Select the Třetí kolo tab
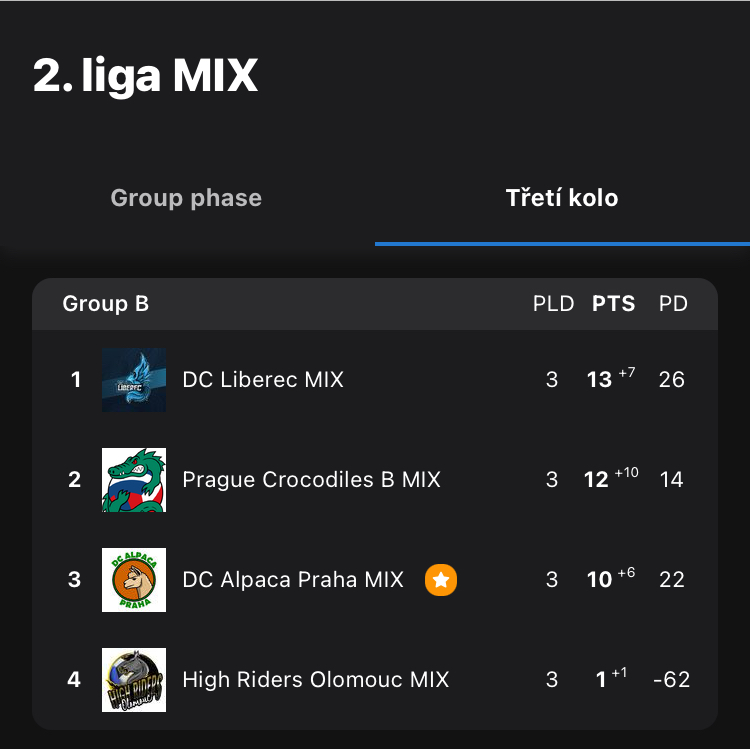This screenshot has width=750, height=749. (562, 198)
